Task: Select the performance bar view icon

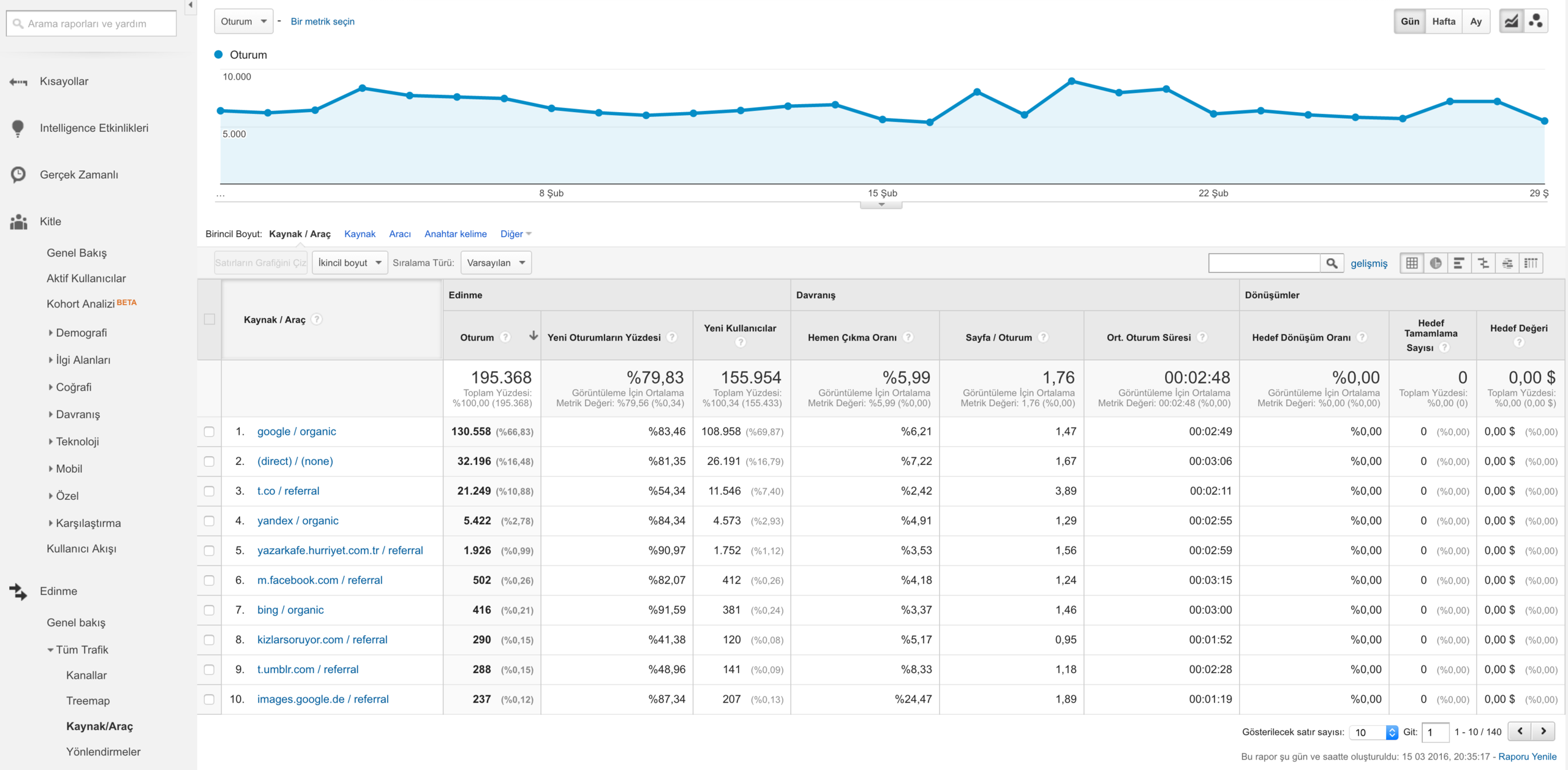Action: tap(1459, 263)
